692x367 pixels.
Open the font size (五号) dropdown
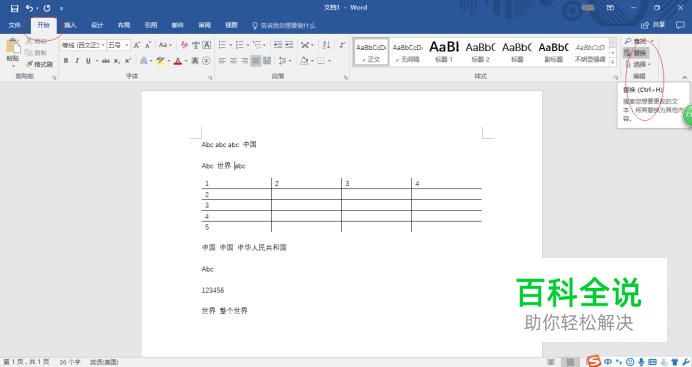127,45
